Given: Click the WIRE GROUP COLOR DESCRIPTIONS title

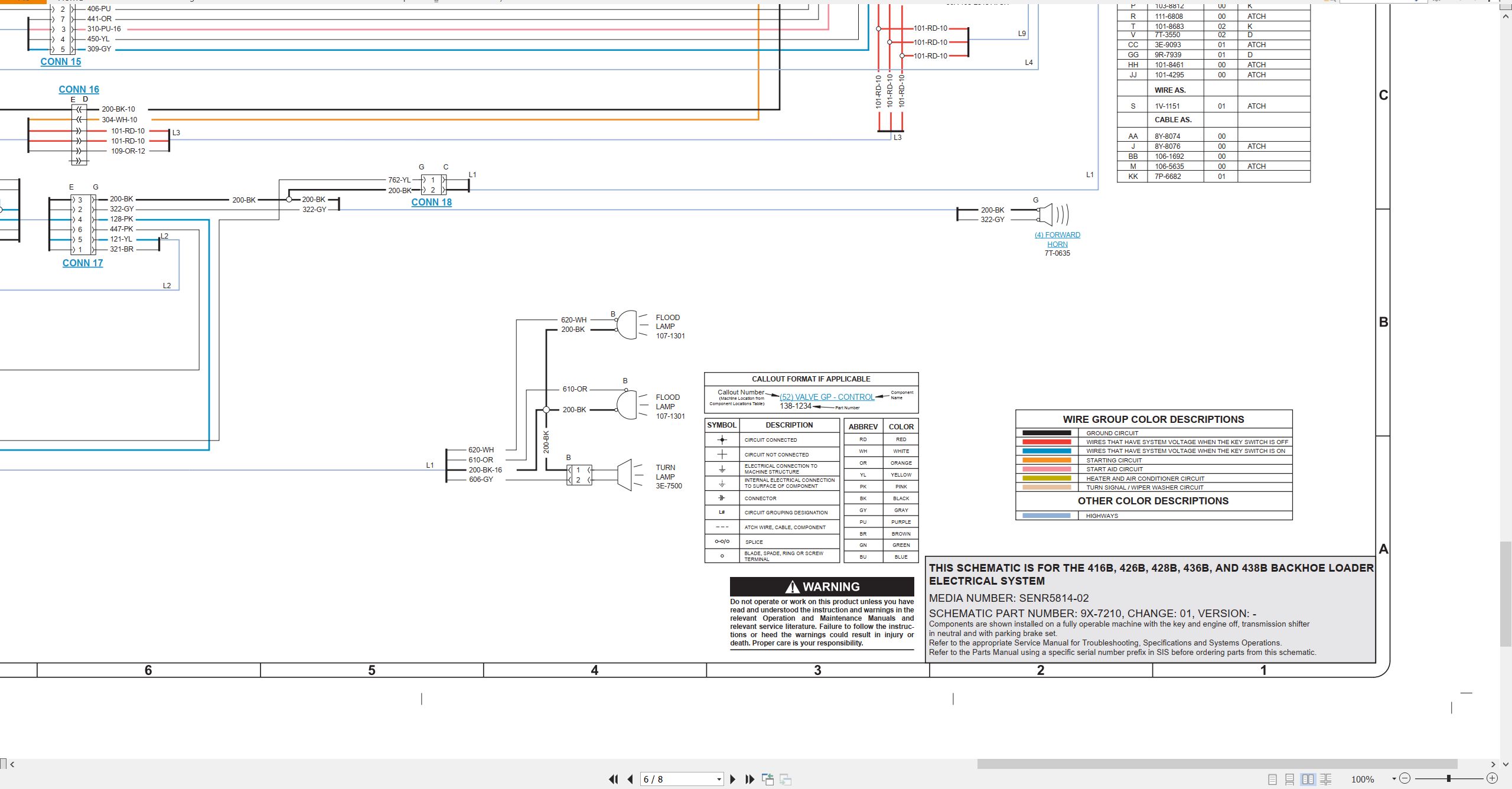Looking at the screenshot, I should click(x=1153, y=419).
